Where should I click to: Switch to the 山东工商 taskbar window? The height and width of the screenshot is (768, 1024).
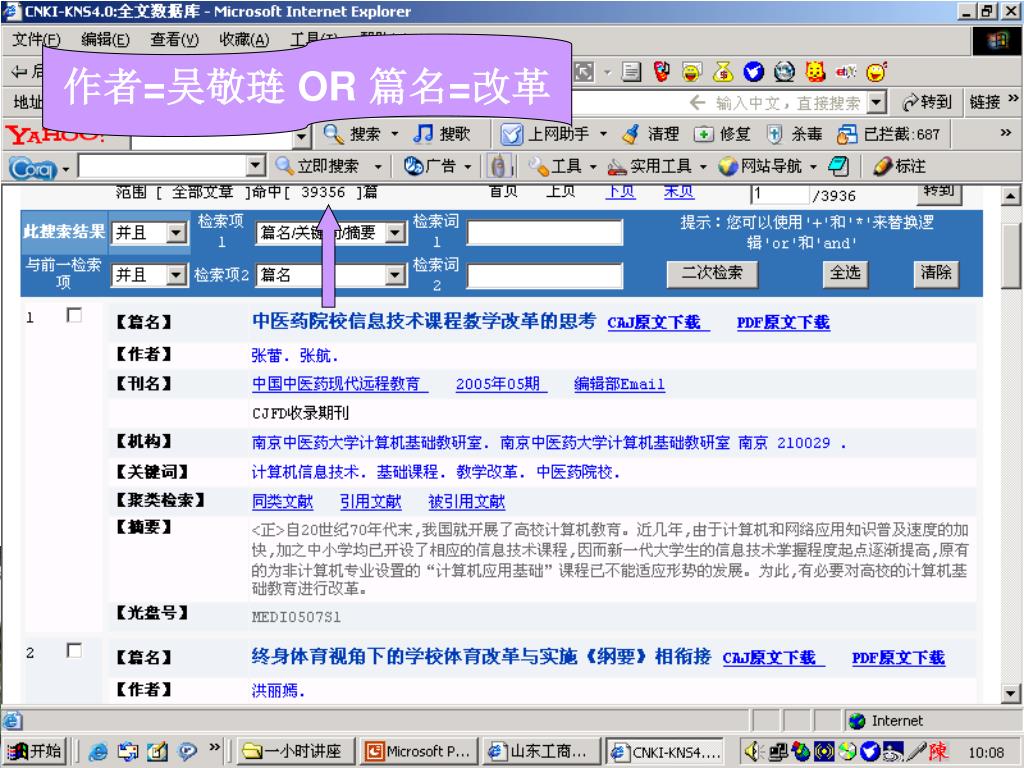[539, 752]
